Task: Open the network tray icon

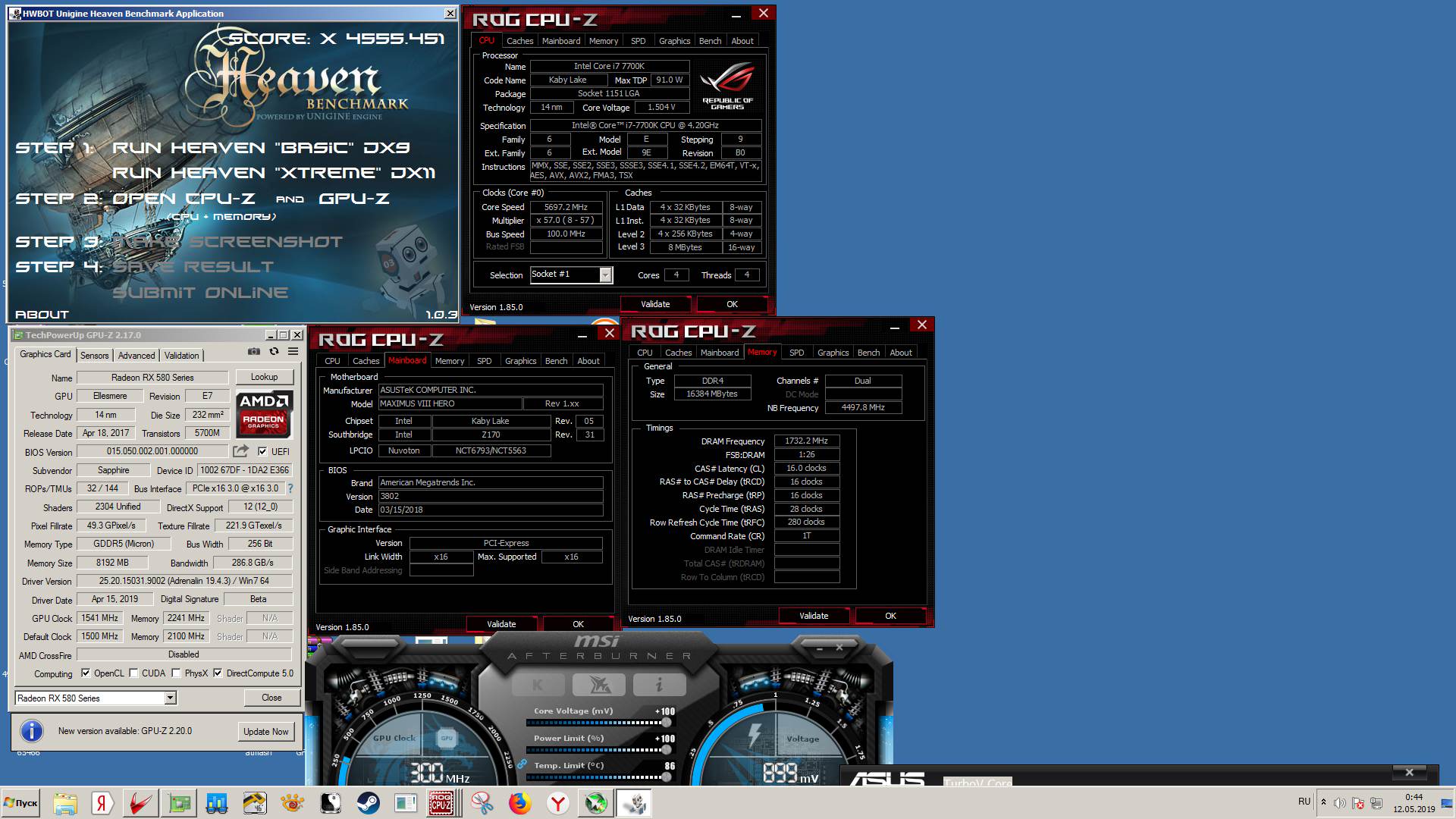Action: click(x=1376, y=803)
